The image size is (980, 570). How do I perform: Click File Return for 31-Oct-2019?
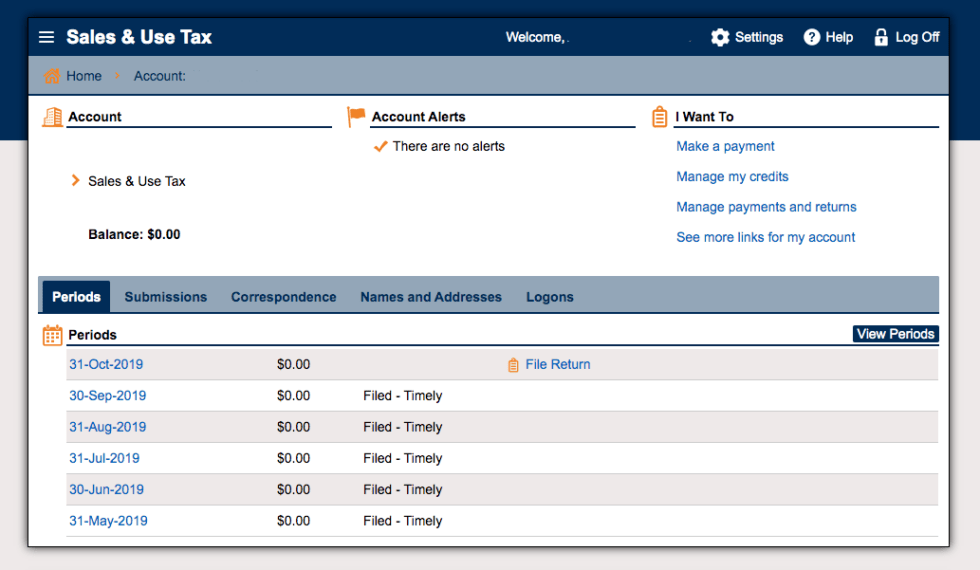point(557,365)
